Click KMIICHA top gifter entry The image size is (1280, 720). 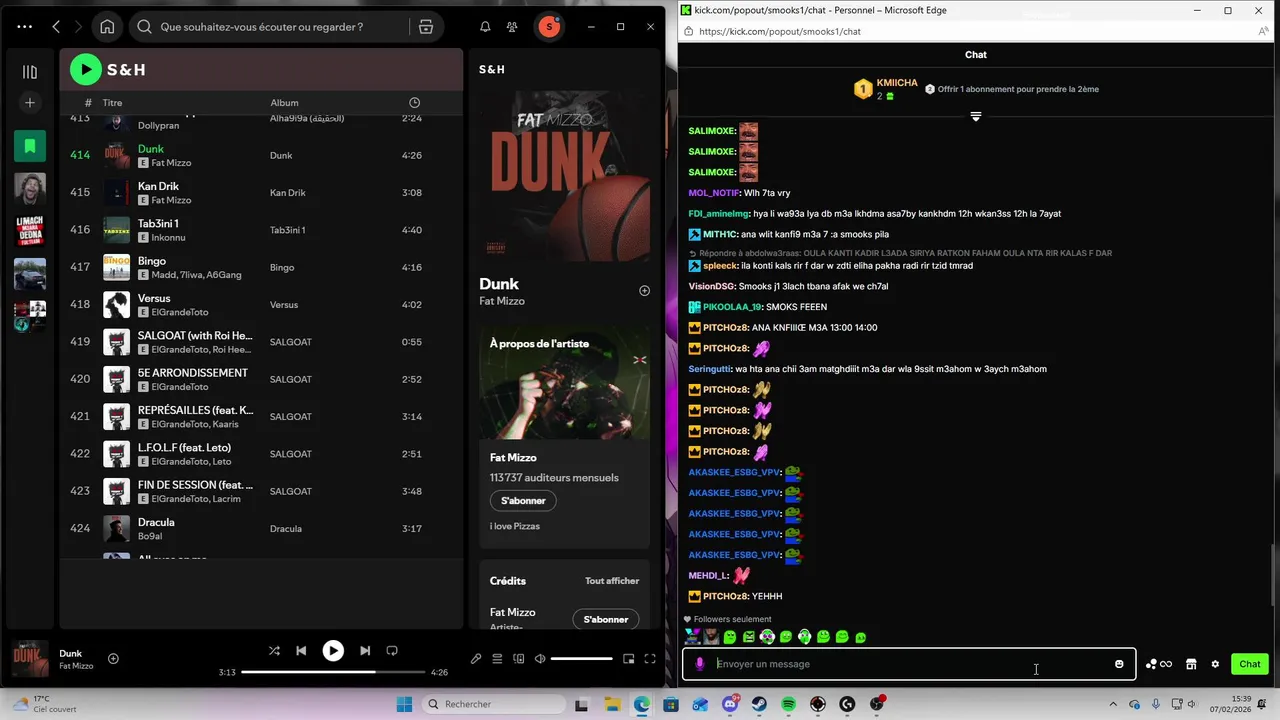pos(886,89)
